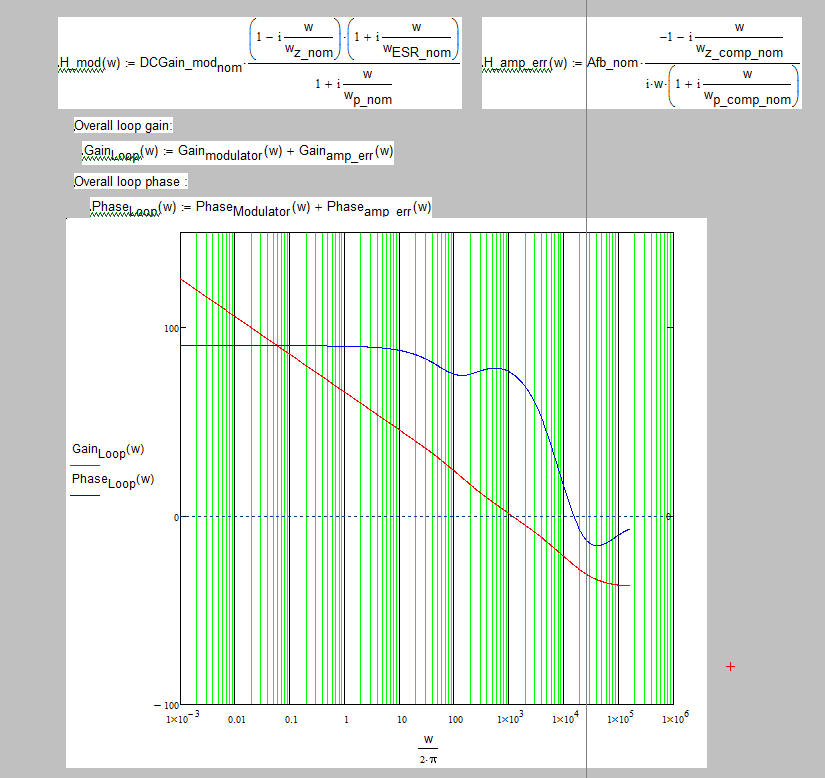Click the x-axis lower limit 1×10^-3

(183, 718)
